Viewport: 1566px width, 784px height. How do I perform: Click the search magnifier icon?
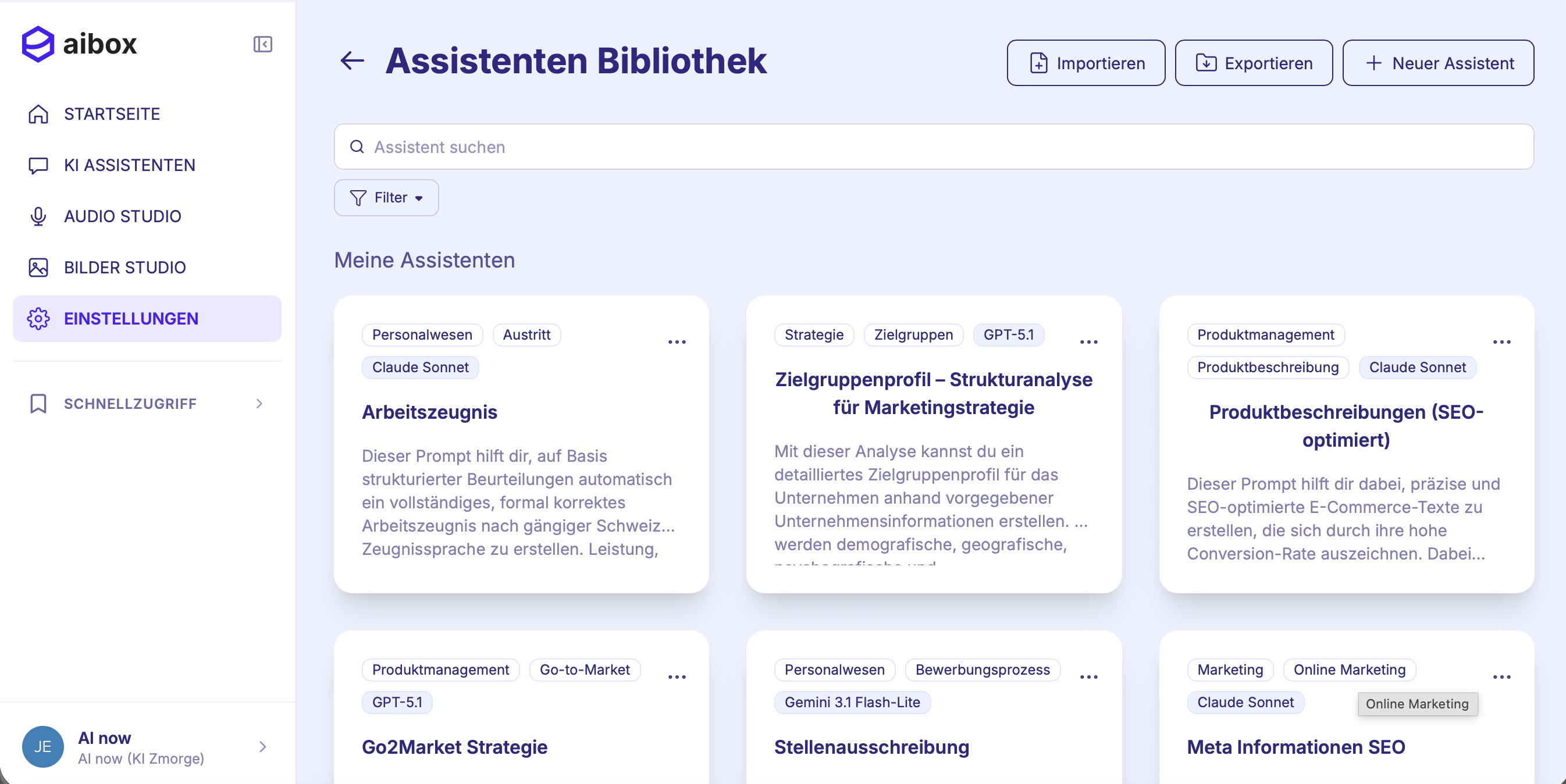coord(357,147)
